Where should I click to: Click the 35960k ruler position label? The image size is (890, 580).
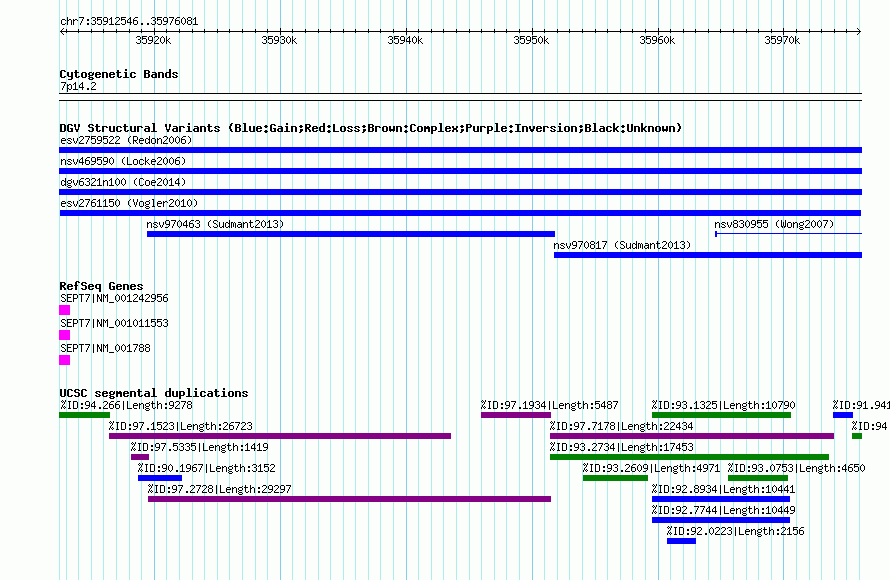[x=657, y=40]
